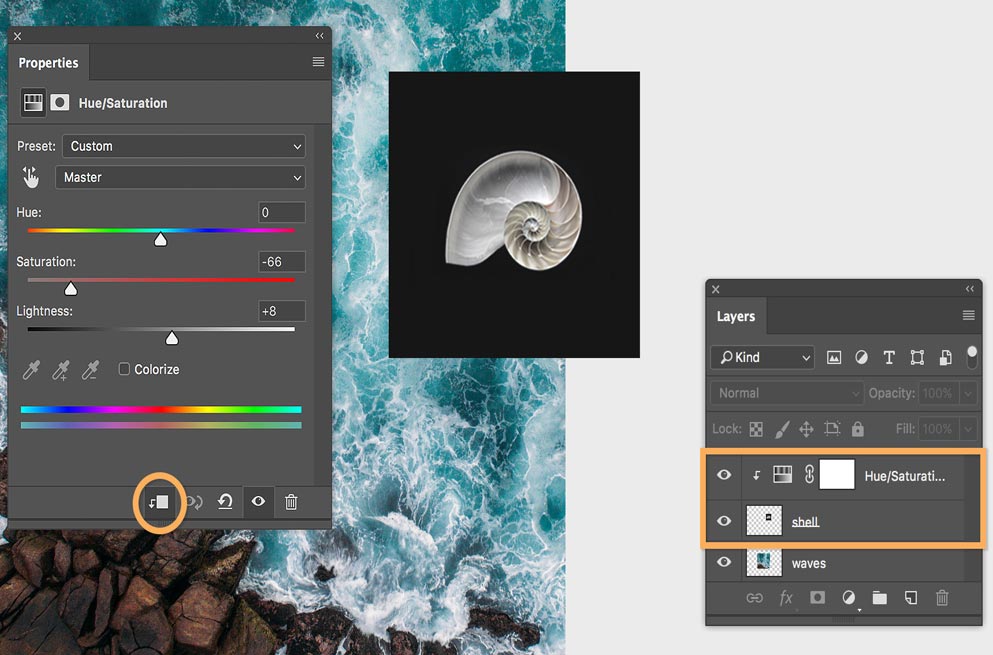Filter layers by smart objects icon
Viewport: 993px width, 655px height.
click(x=946, y=358)
